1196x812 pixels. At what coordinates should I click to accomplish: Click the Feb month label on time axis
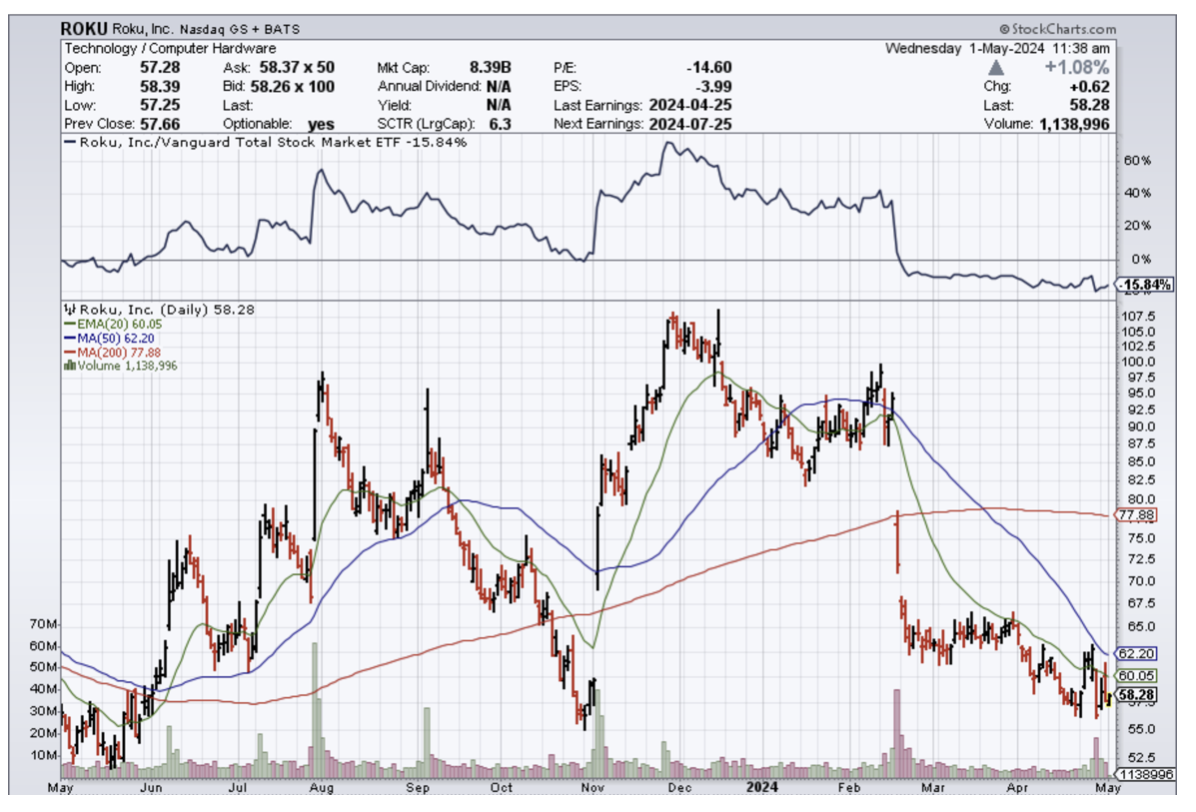(x=849, y=788)
